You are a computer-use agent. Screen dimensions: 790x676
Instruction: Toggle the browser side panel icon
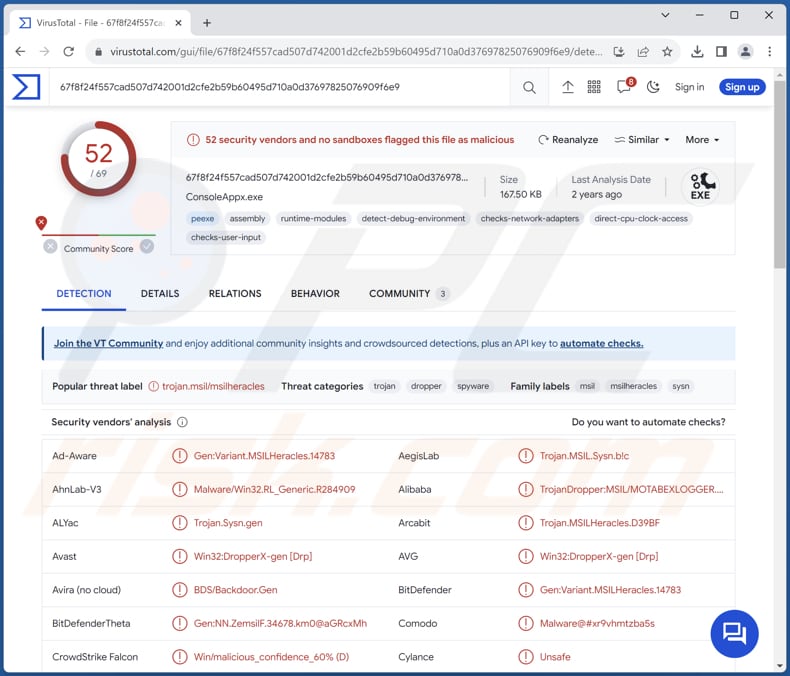click(721, 51)
